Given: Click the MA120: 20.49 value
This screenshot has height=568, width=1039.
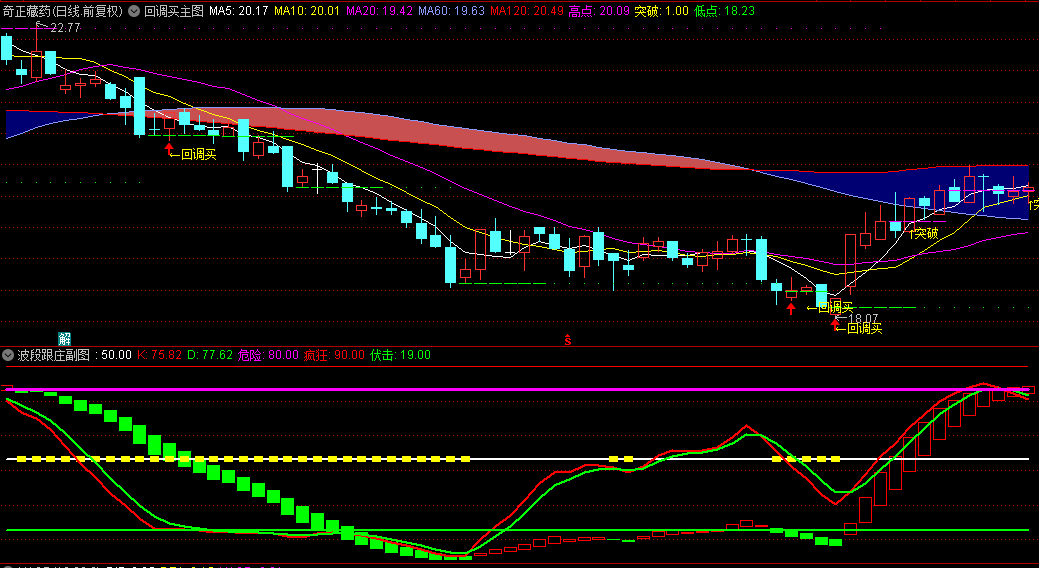Looking at the screenshot, I should click(527, 11).
